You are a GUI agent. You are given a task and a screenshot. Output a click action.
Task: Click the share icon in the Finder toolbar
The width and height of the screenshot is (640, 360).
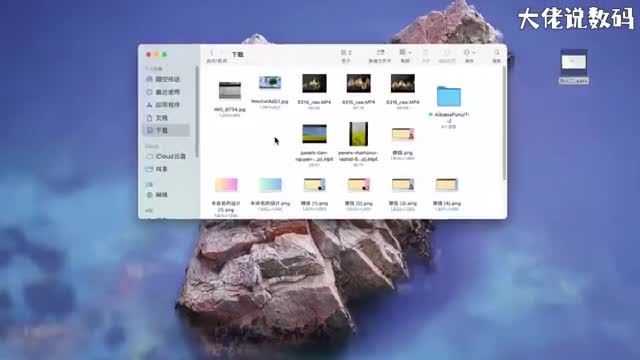(x=426, y=52)
